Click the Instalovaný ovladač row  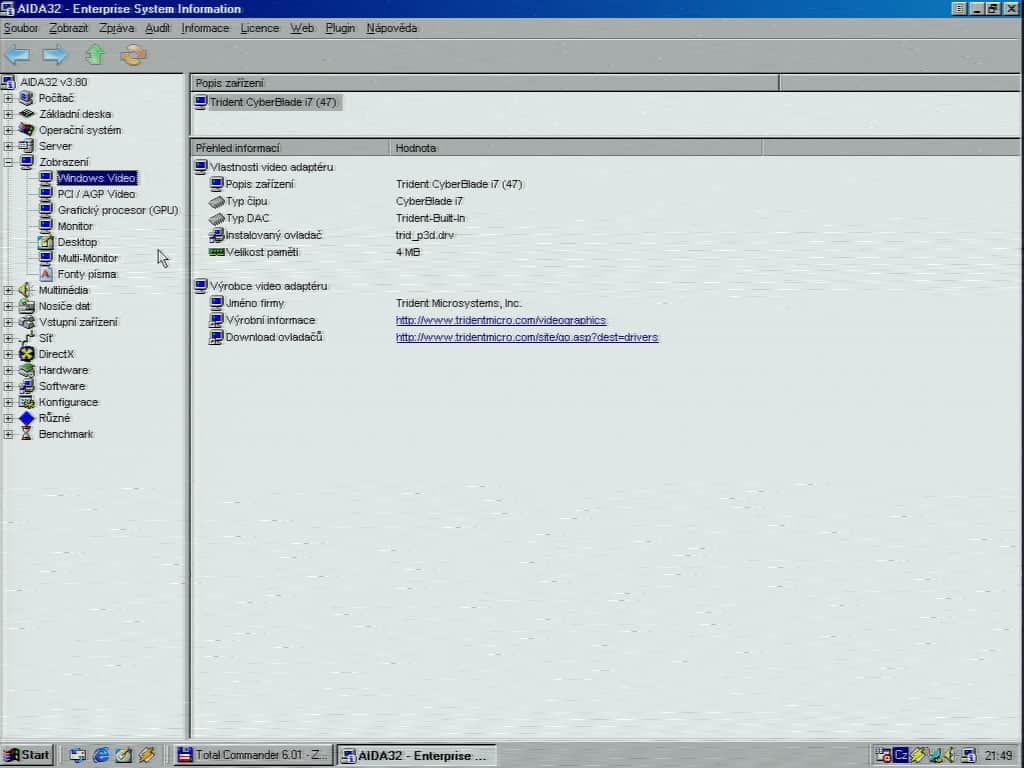(273, 235)
